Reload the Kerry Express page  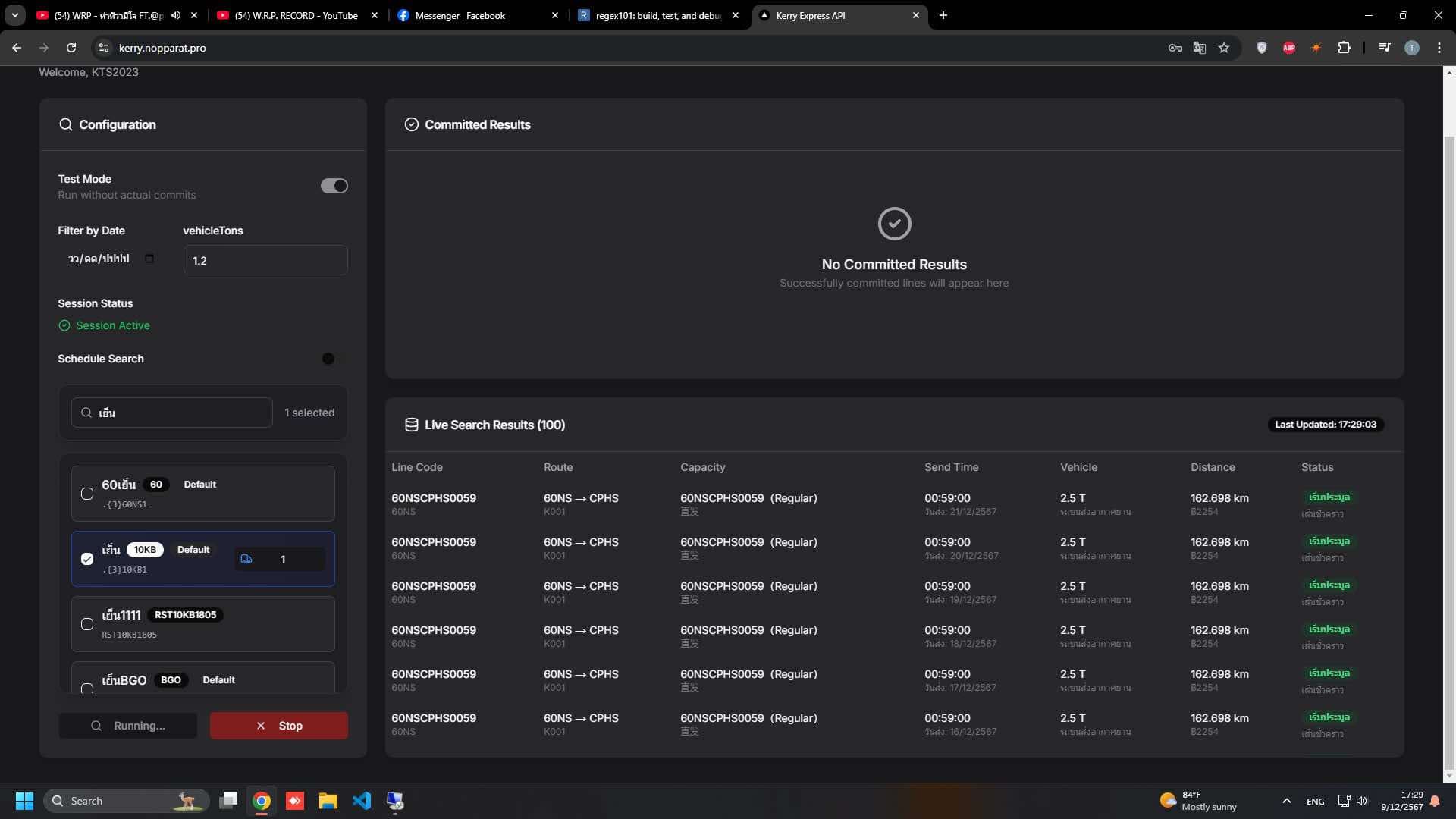pyautogui.click(x=71, y=48)
